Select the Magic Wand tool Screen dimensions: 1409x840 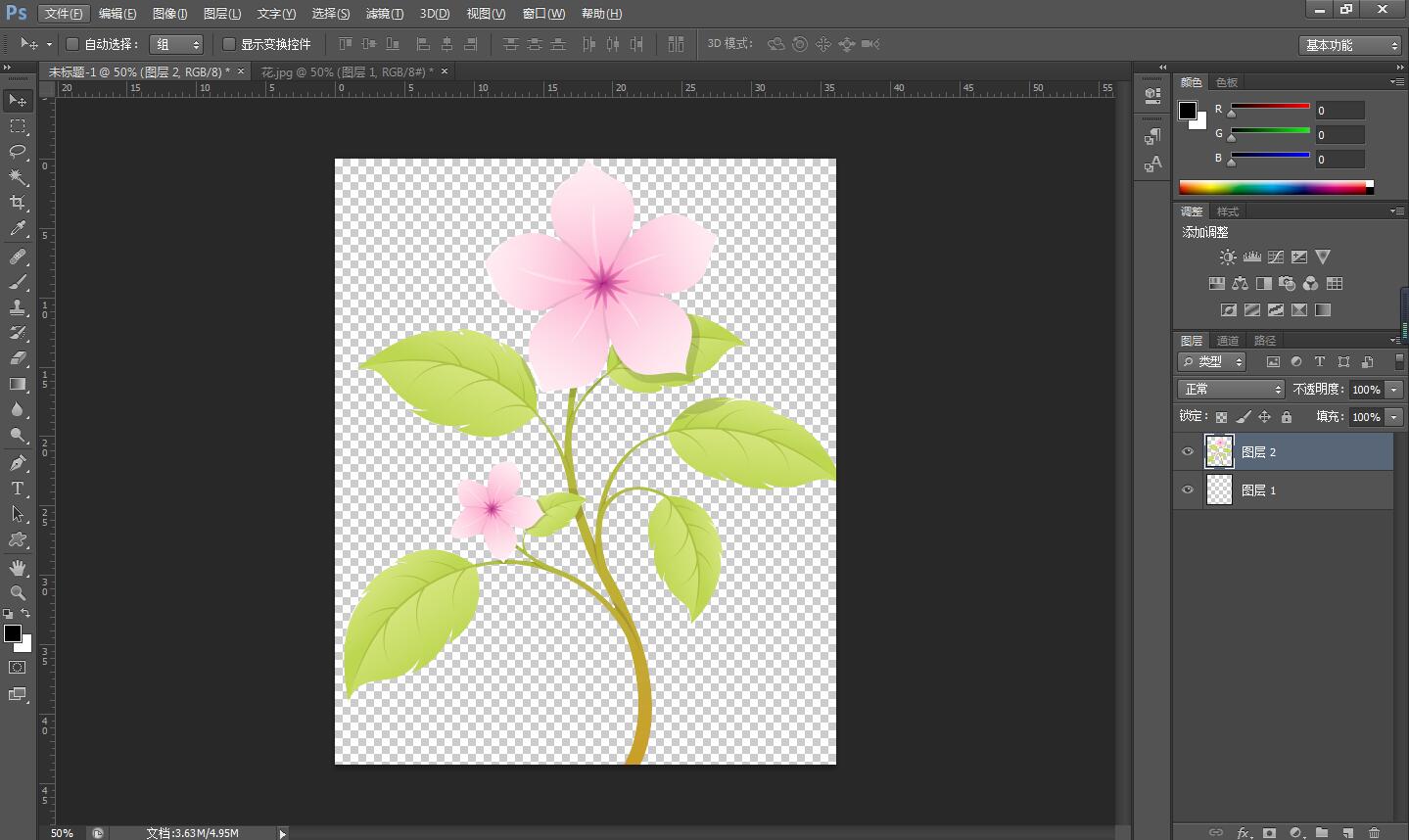pyautogui.click(x=18, y=177)
